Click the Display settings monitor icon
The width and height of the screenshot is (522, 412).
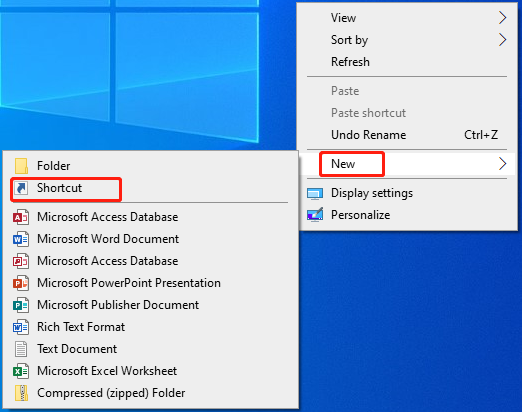point(315,194)
